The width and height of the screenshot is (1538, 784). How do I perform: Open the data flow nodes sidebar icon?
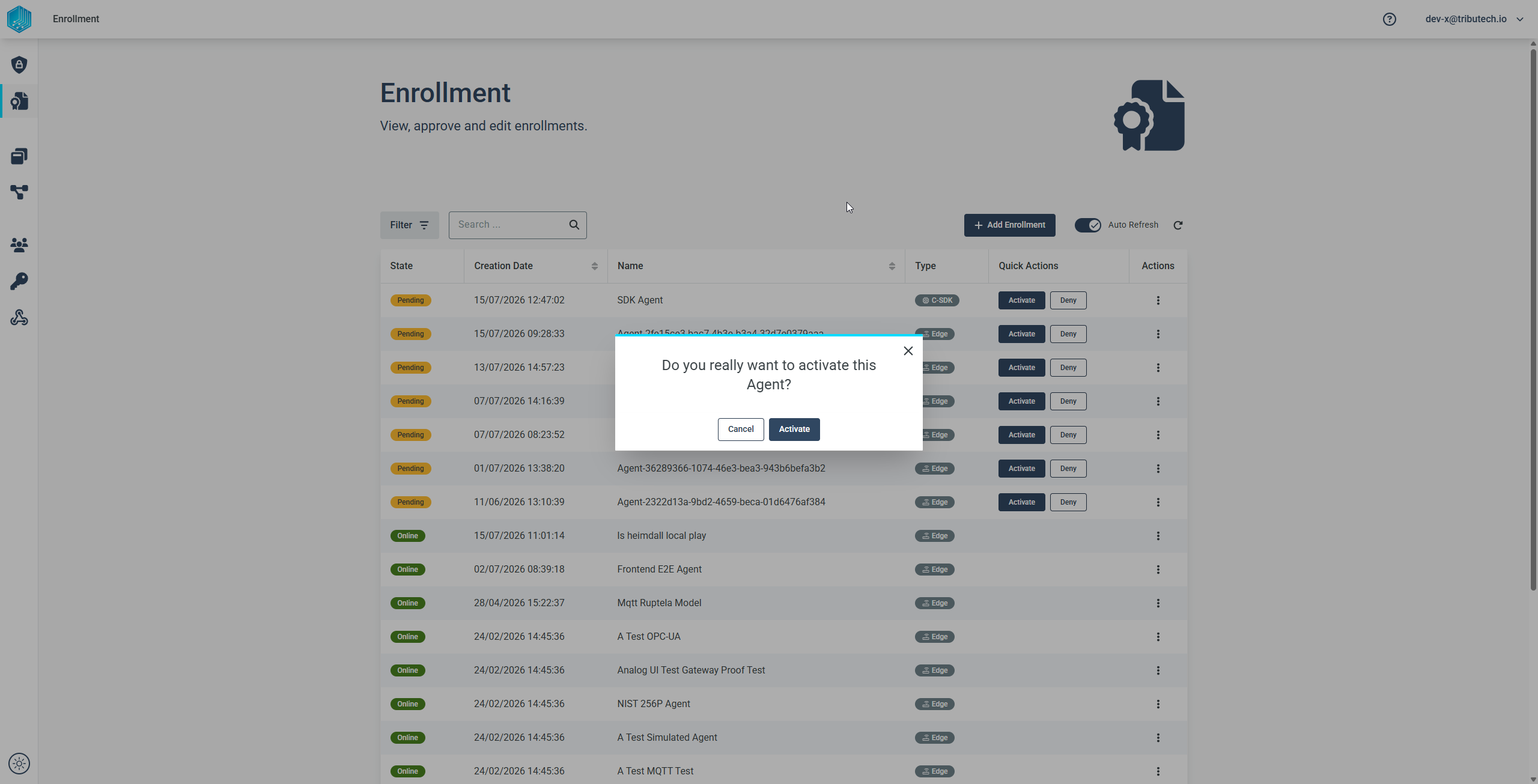pos(19,192)
